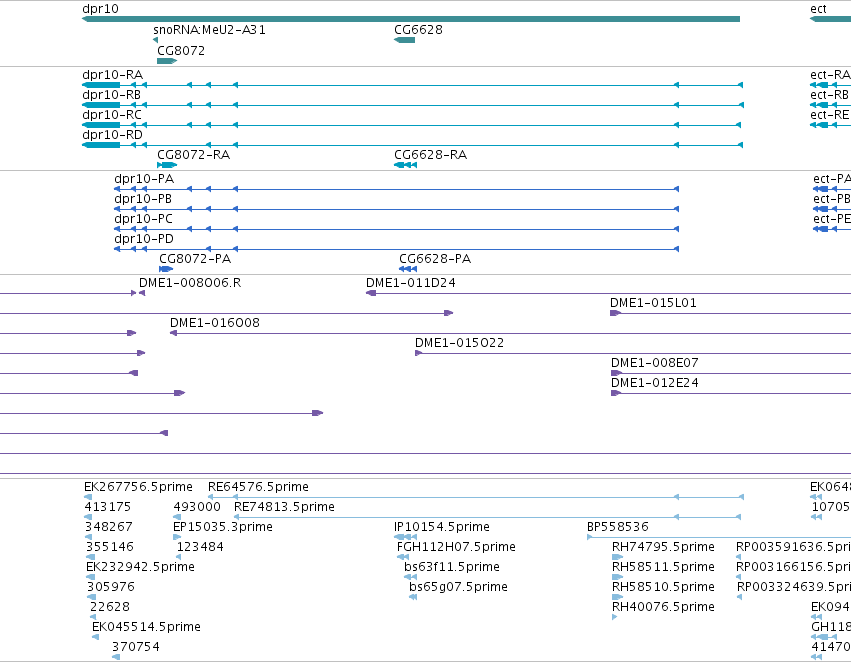This screenshot has height=662, width=851.
Task: Select the DME1-016O08 clone label
Action: (x=215, y=323)
